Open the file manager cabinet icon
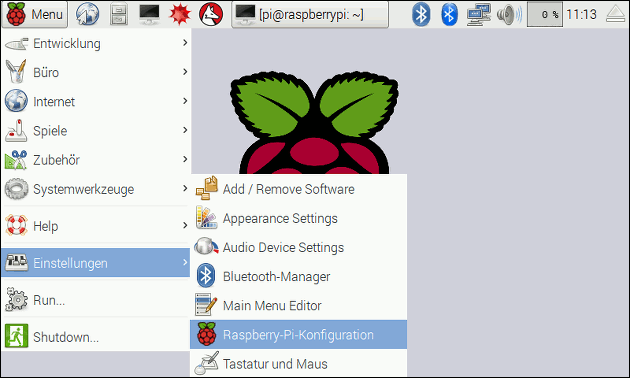Screen dimensions: 630x378 pyautogui.click(x=119, y=14)
